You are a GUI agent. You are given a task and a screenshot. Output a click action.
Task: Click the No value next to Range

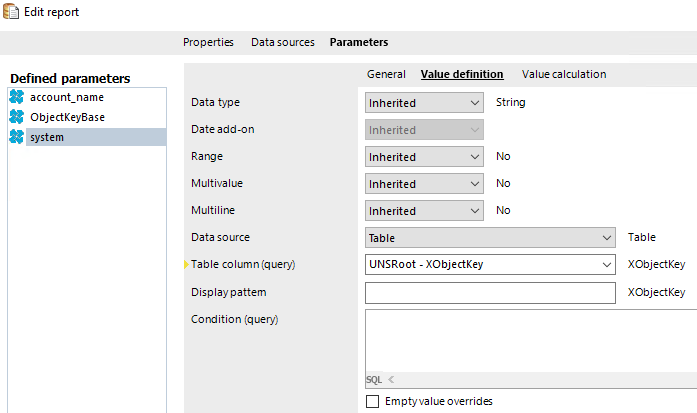tap(503, 156)
